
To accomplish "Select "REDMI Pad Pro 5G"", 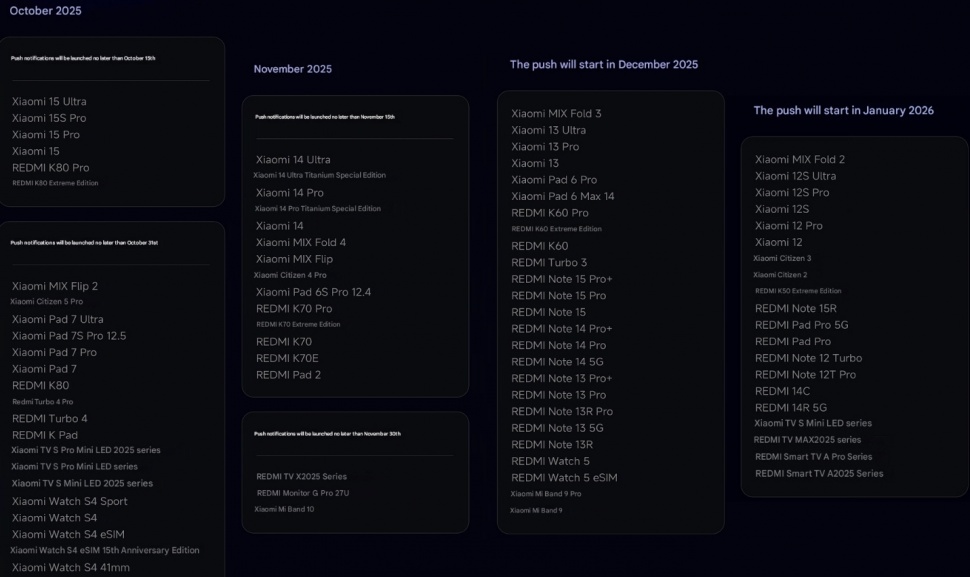I will tap(801, 325).
